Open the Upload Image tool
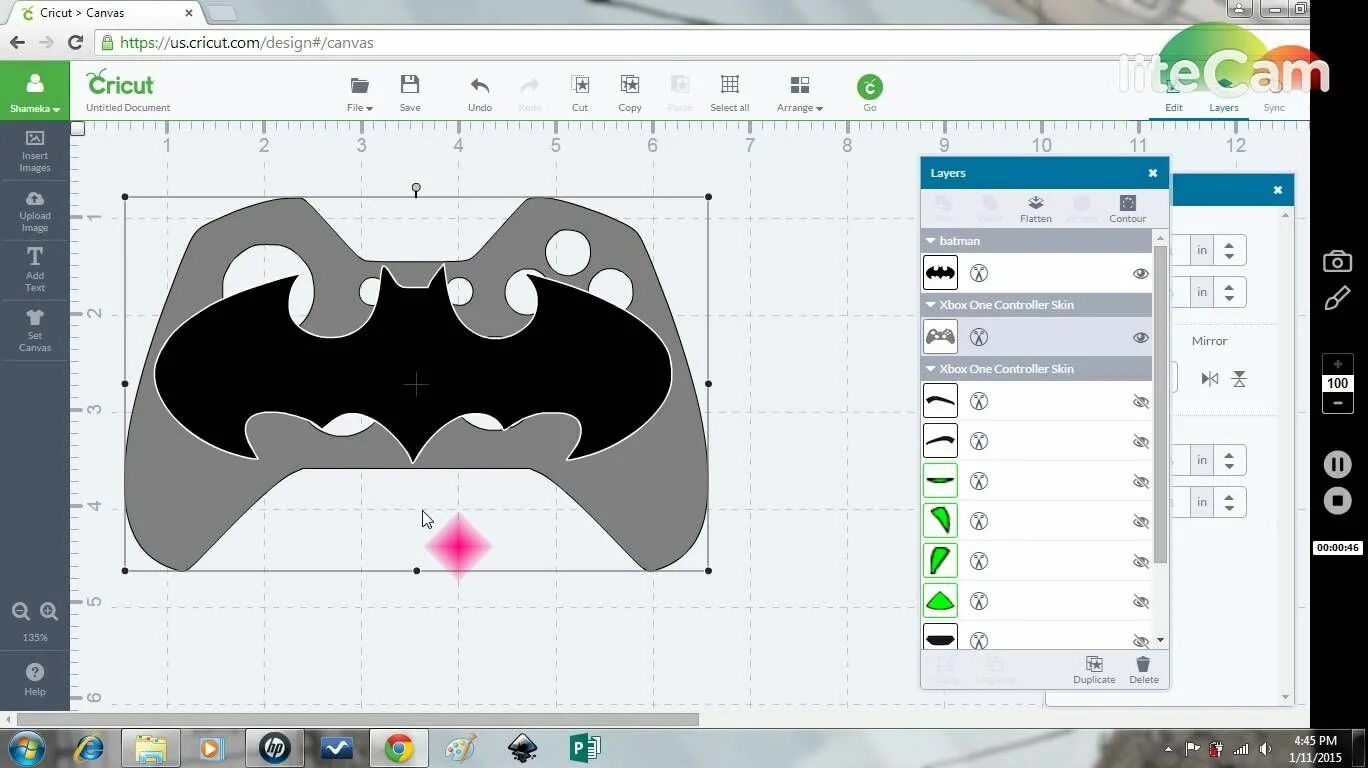The width and height of the screenshot is (1368, 768). click(x=35, y=210)
